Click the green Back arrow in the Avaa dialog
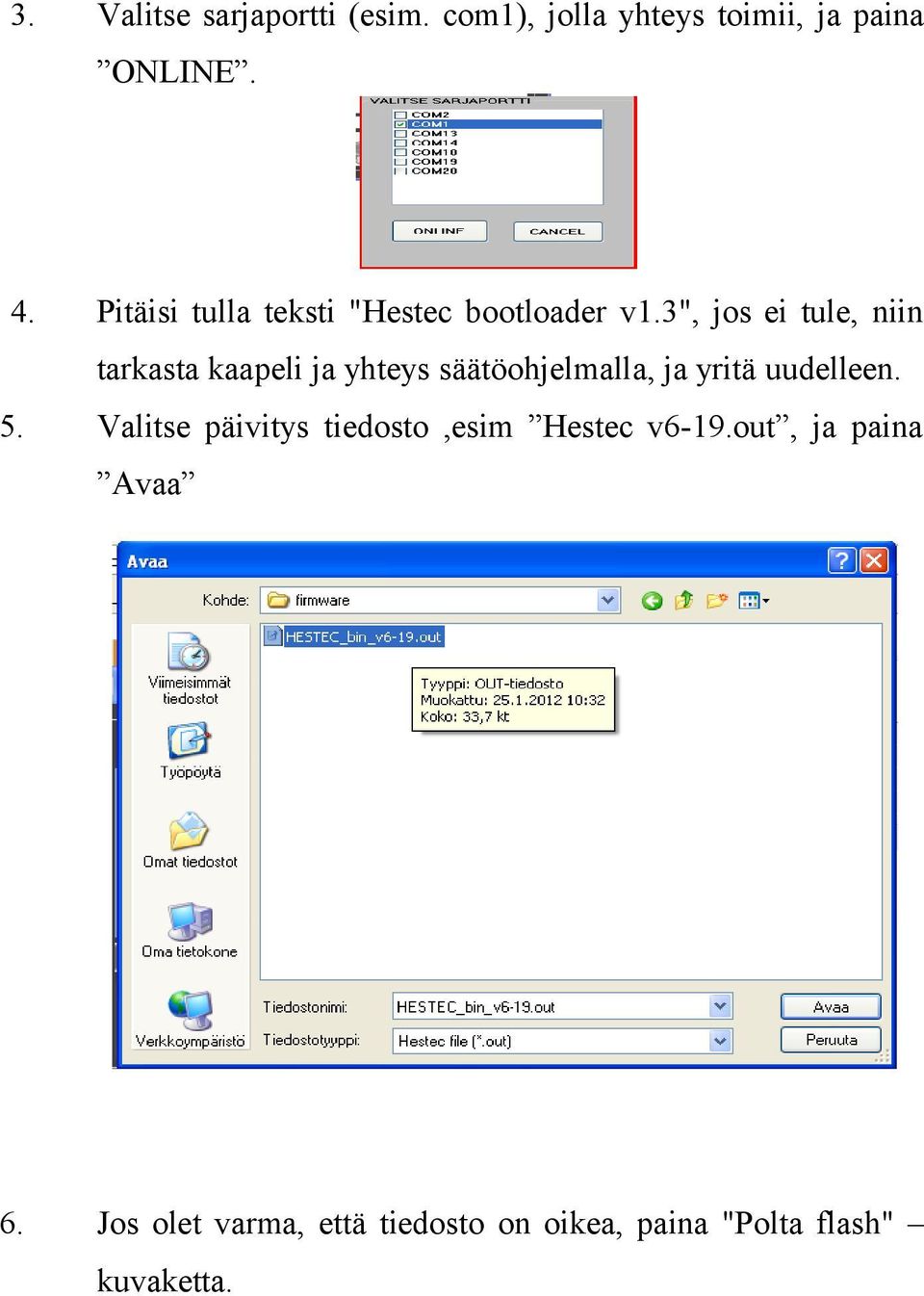Viewport: 924px width, 1296px height. tap(652, 601)
